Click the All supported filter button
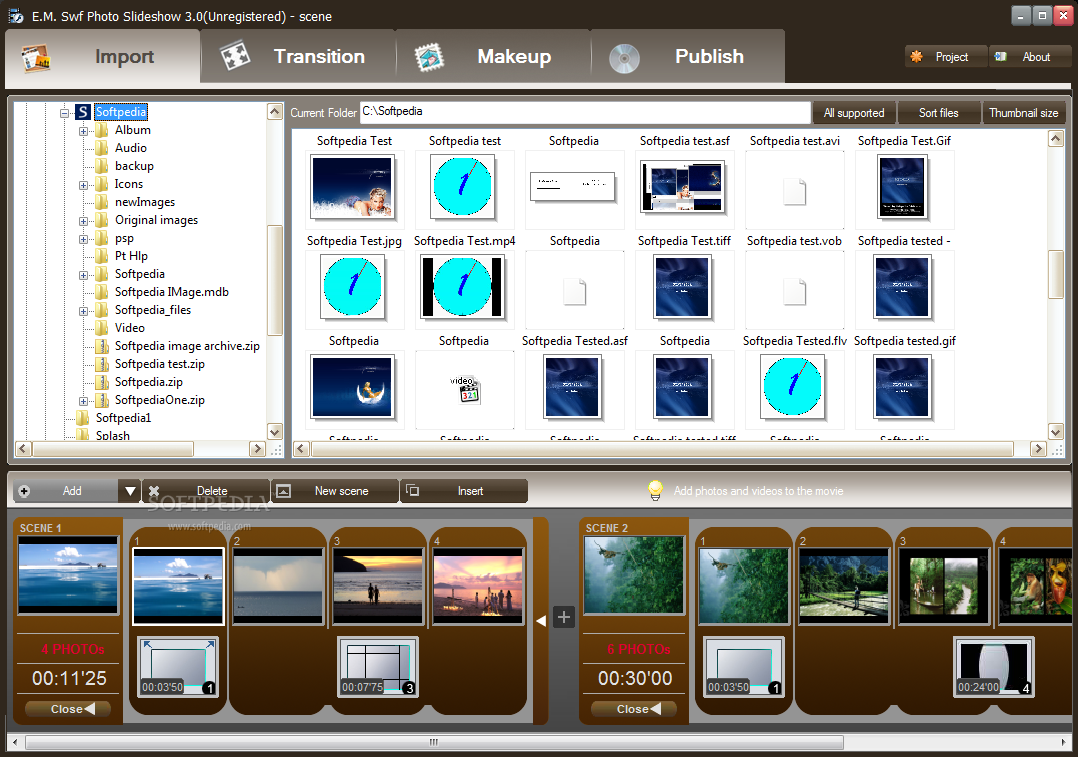 point(854,113)
